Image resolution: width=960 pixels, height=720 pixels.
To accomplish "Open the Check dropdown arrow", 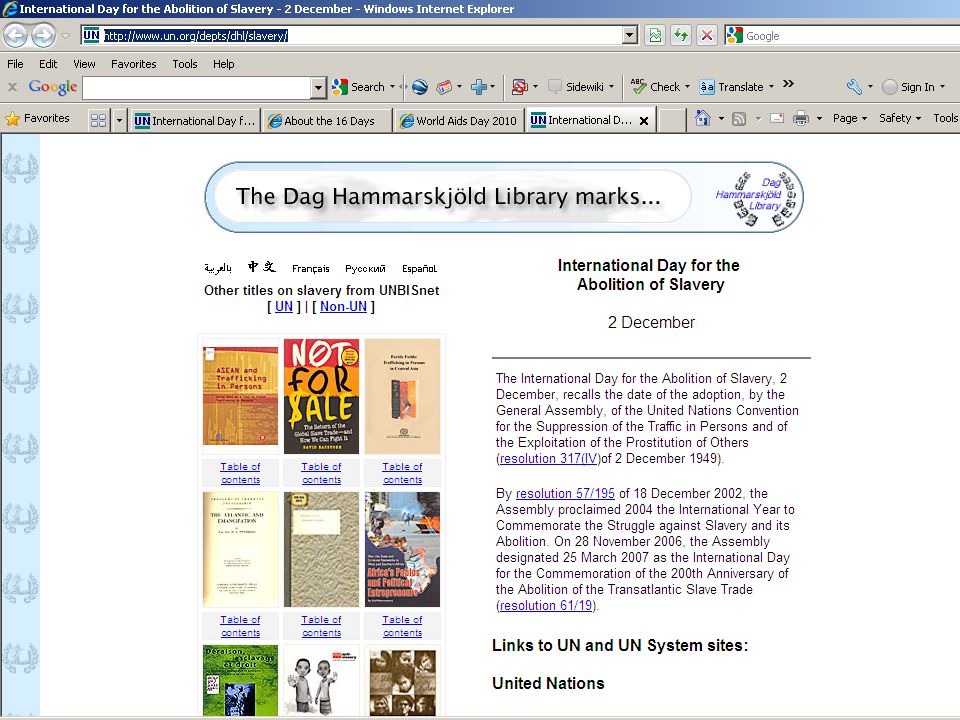I will pos(687,87).
